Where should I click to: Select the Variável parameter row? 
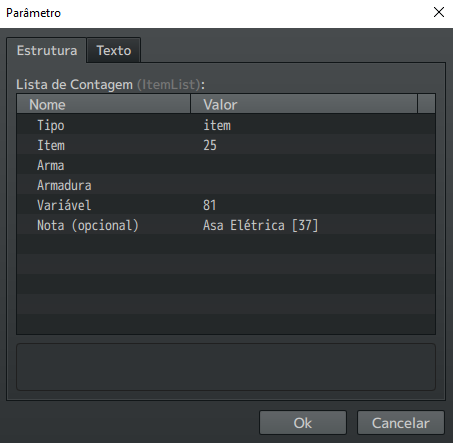226,204
